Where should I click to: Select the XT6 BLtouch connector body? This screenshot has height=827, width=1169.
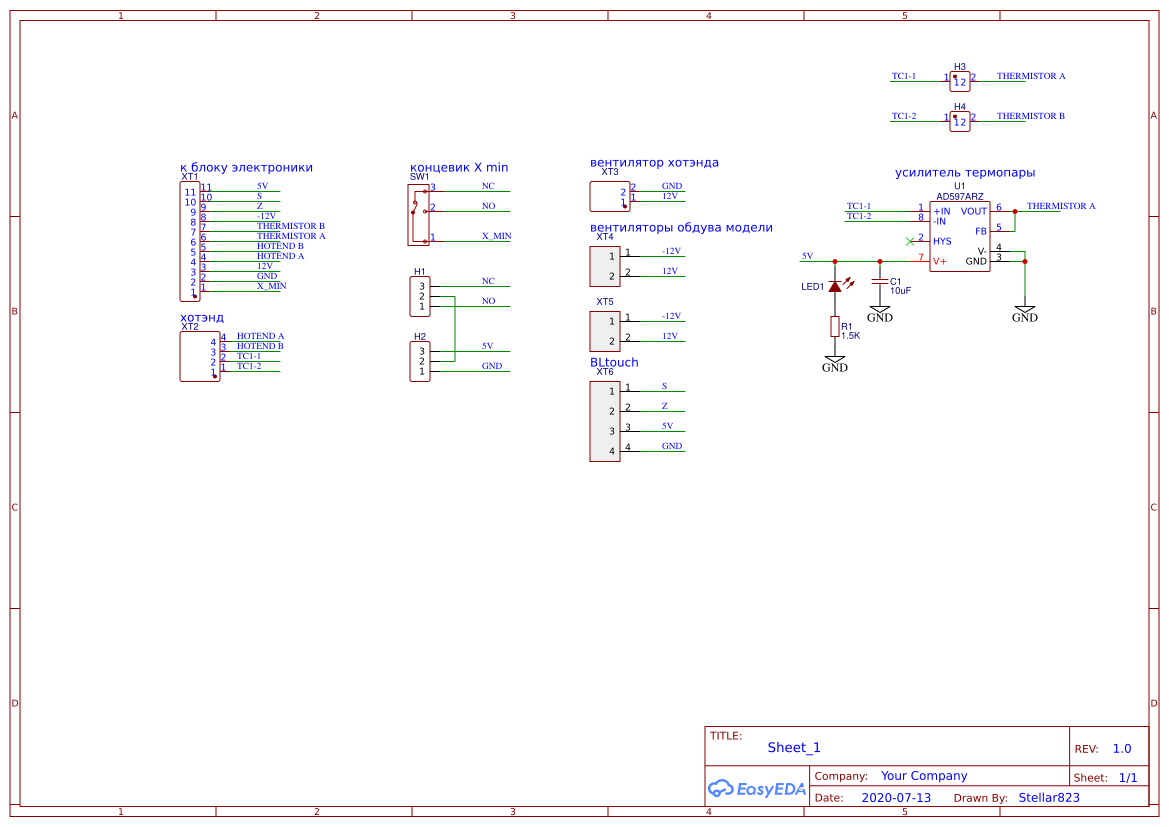(x=605, y=421)
